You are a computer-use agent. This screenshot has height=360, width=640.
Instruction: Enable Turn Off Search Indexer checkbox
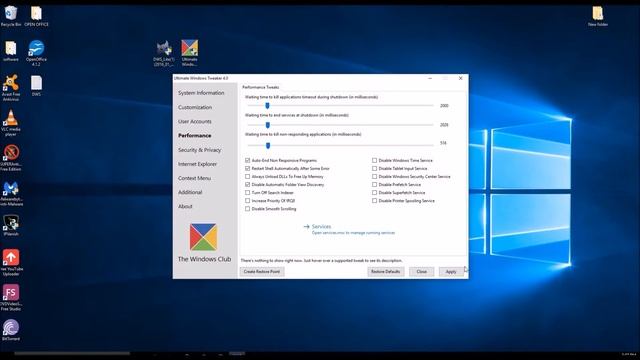tap(247, 192)
